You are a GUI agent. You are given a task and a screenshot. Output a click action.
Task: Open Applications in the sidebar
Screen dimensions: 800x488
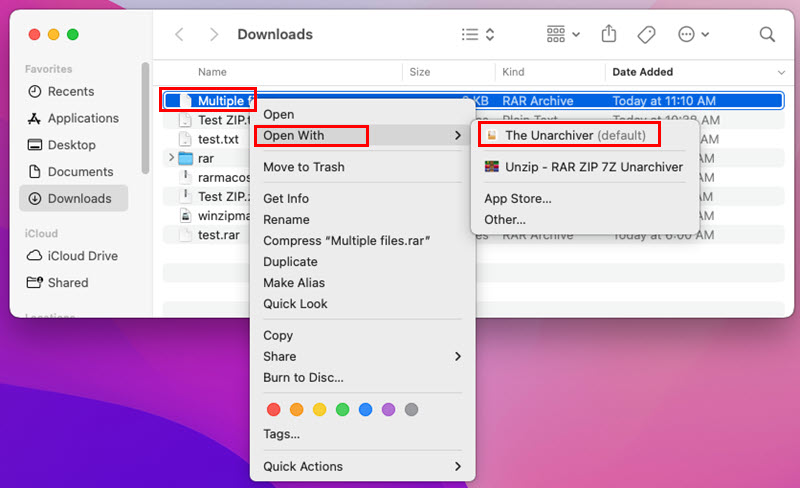(73, 118)
